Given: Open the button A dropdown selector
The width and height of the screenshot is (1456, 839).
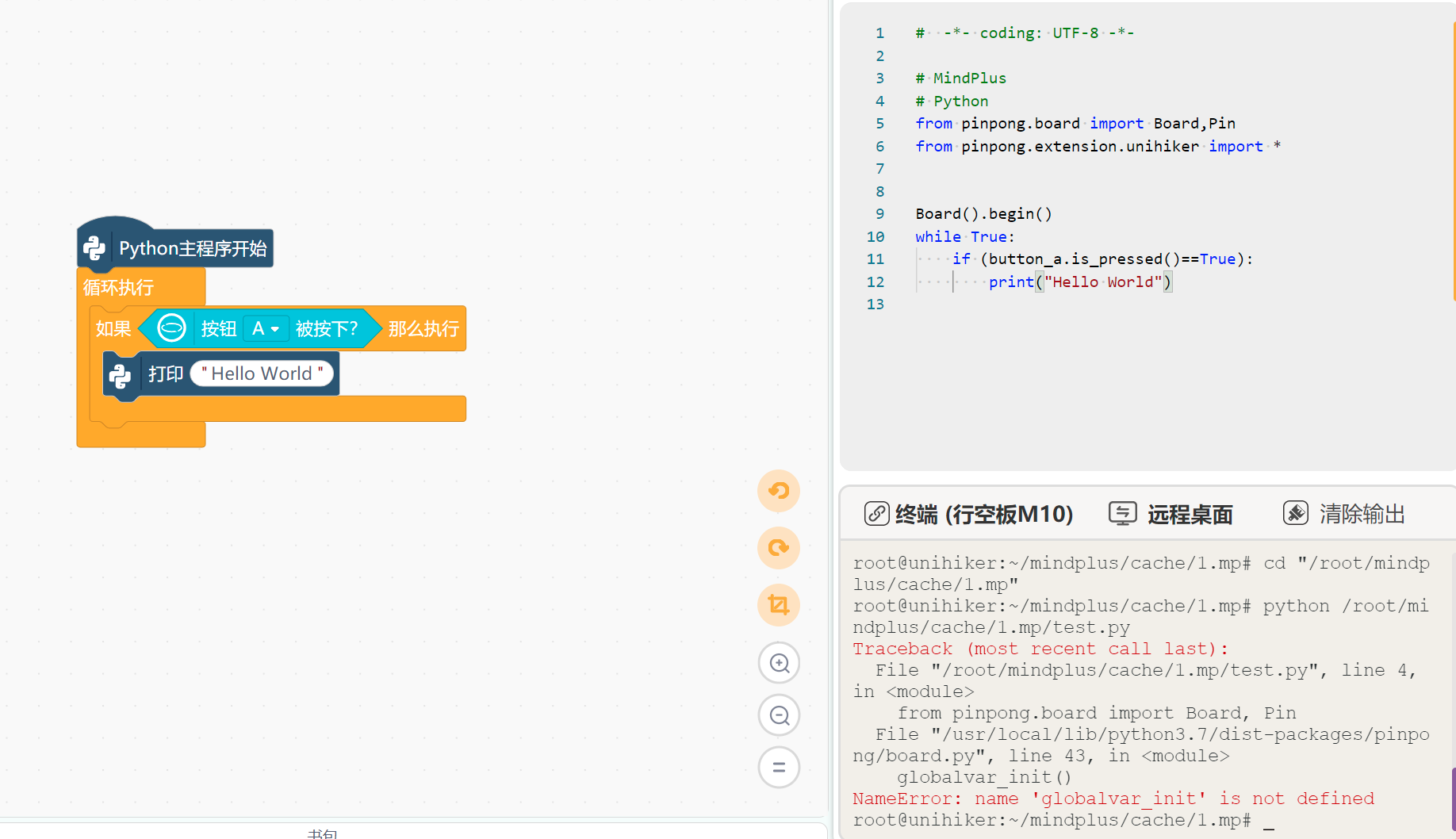Looking at the screenshot, I should click(266, 328).
